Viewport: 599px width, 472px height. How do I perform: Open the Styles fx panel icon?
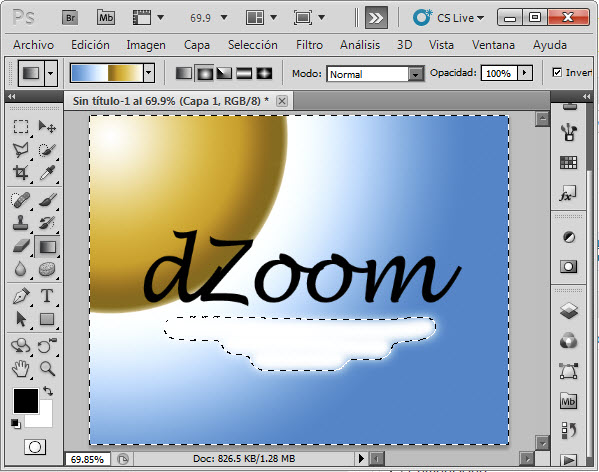tap(568, 194)
